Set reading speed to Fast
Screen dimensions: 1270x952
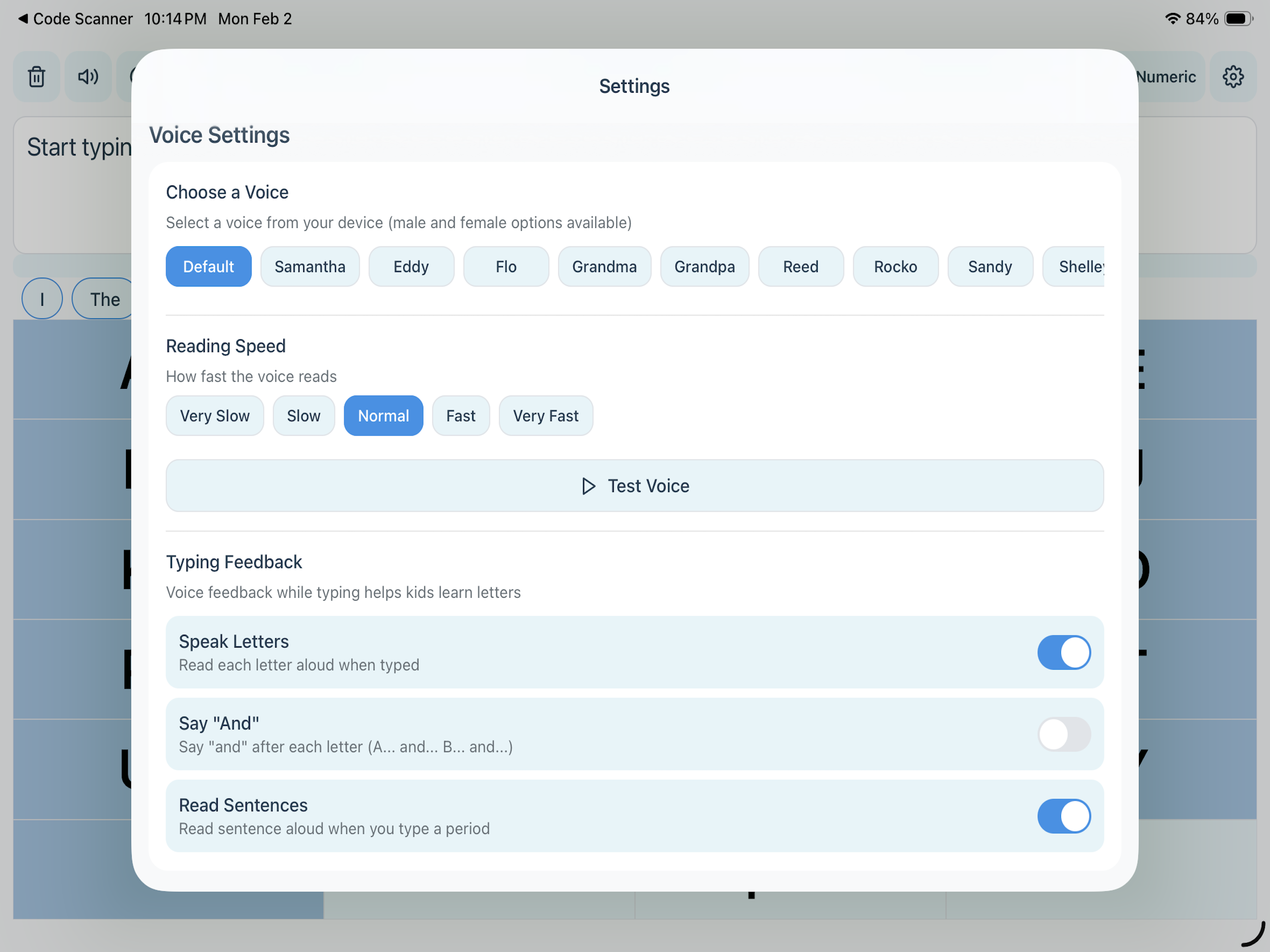click(x=461, y=416)
